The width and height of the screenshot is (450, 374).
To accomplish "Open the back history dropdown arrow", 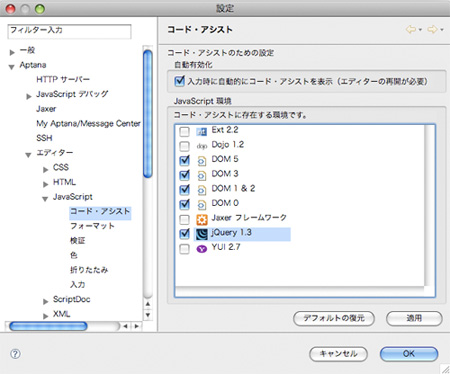I will tap(420, 30).
